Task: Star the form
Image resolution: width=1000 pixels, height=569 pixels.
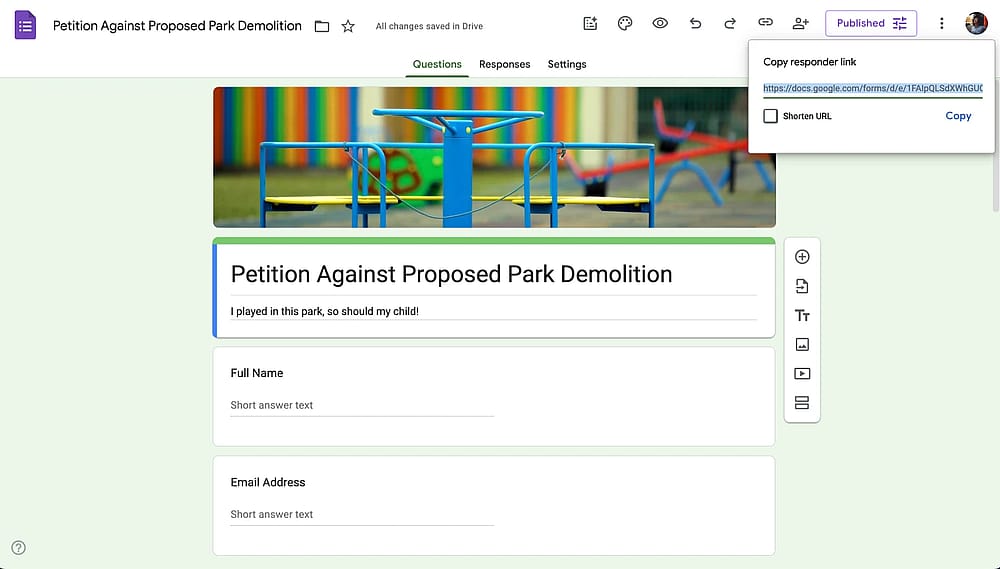Action: click(348, 26)
